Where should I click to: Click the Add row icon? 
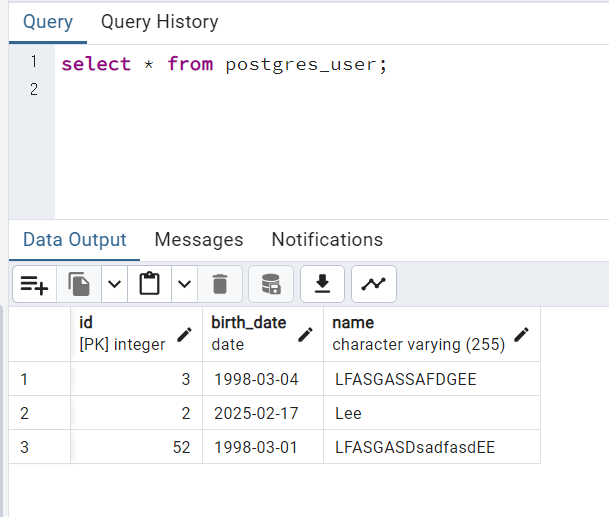tap(34, 285)
